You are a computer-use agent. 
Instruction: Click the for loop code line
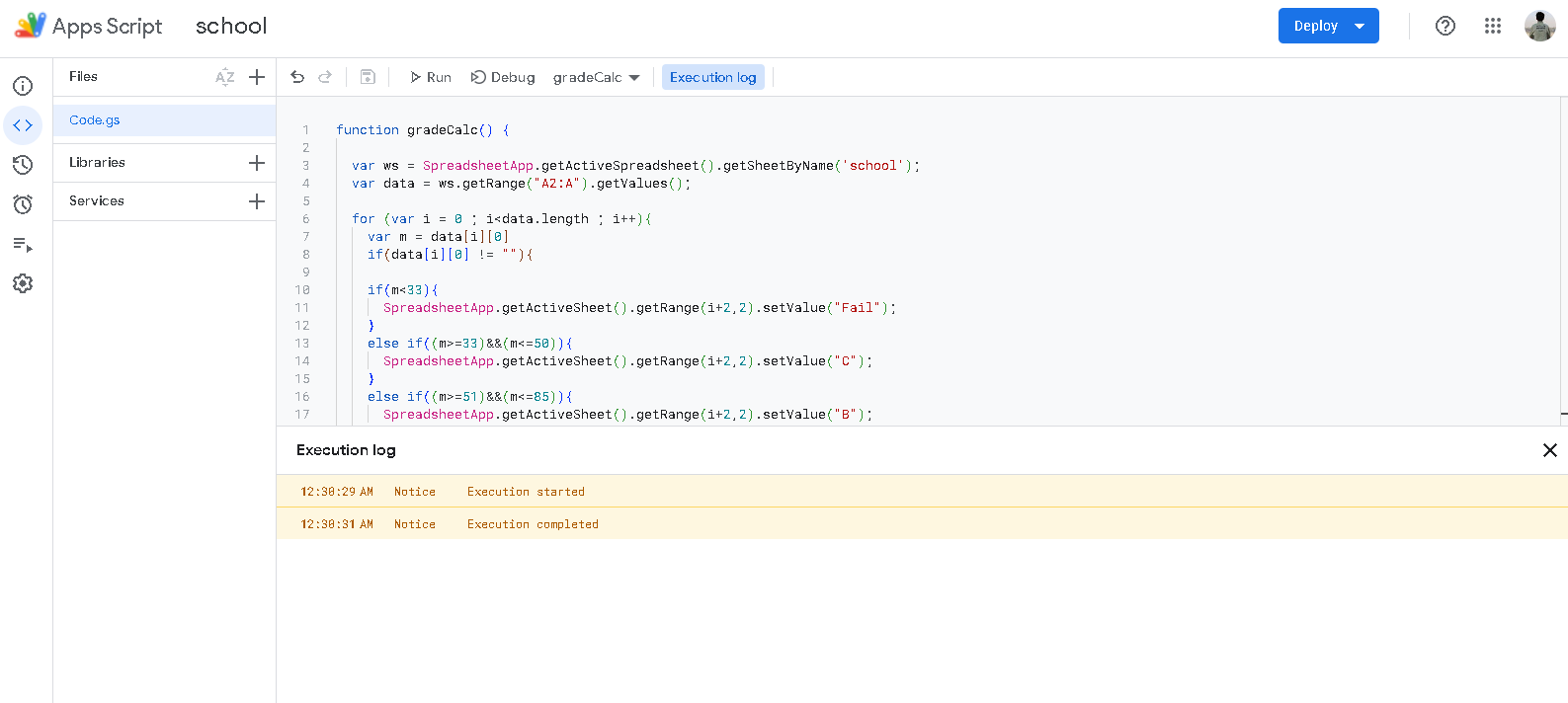click(x=502, y=219)
